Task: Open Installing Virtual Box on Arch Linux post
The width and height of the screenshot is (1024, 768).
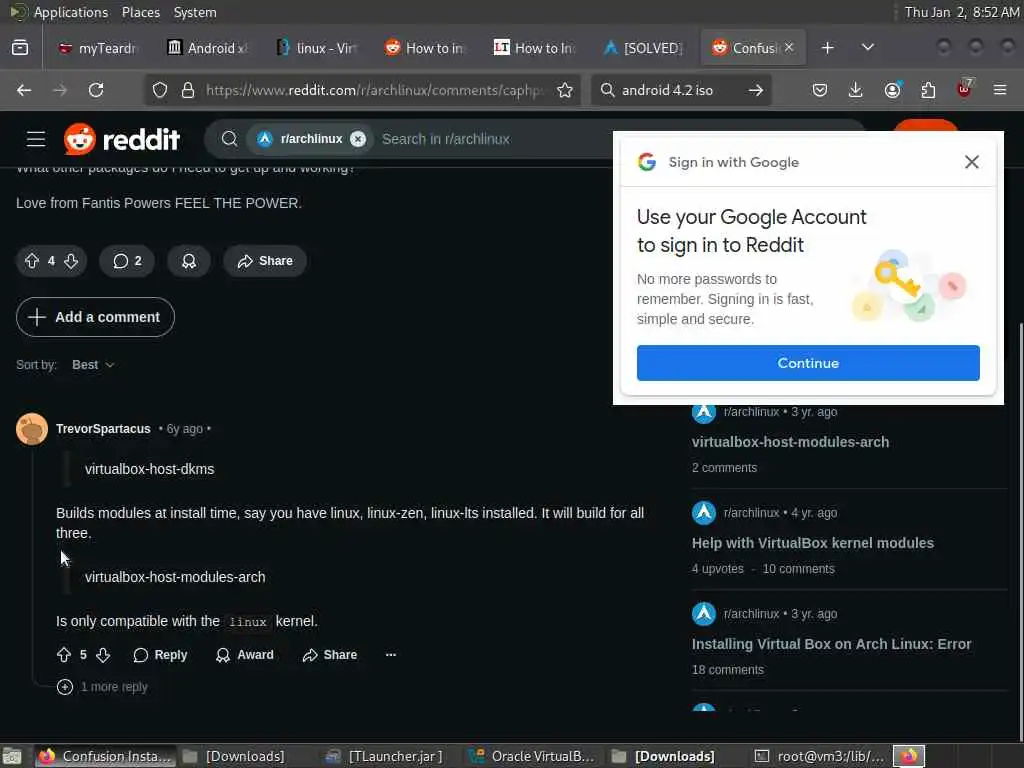Action: [x=831, y=645]
